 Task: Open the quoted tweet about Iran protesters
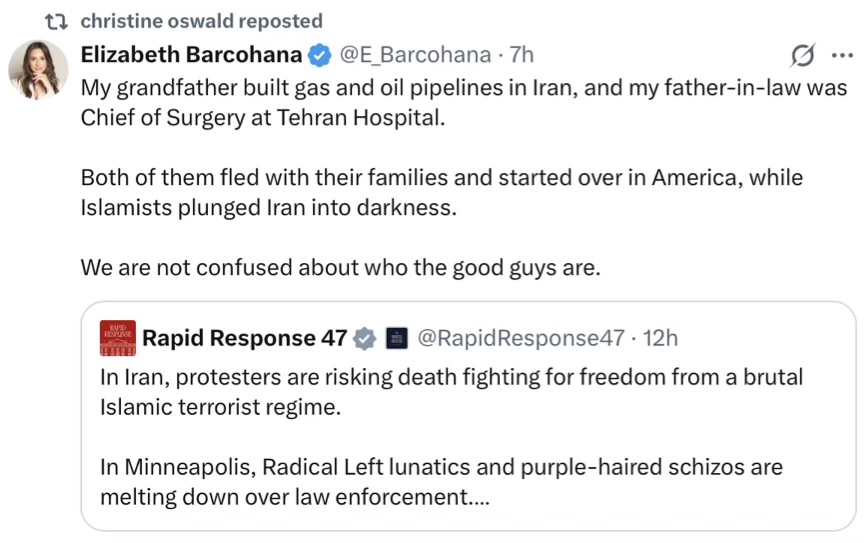pos(451,392)
